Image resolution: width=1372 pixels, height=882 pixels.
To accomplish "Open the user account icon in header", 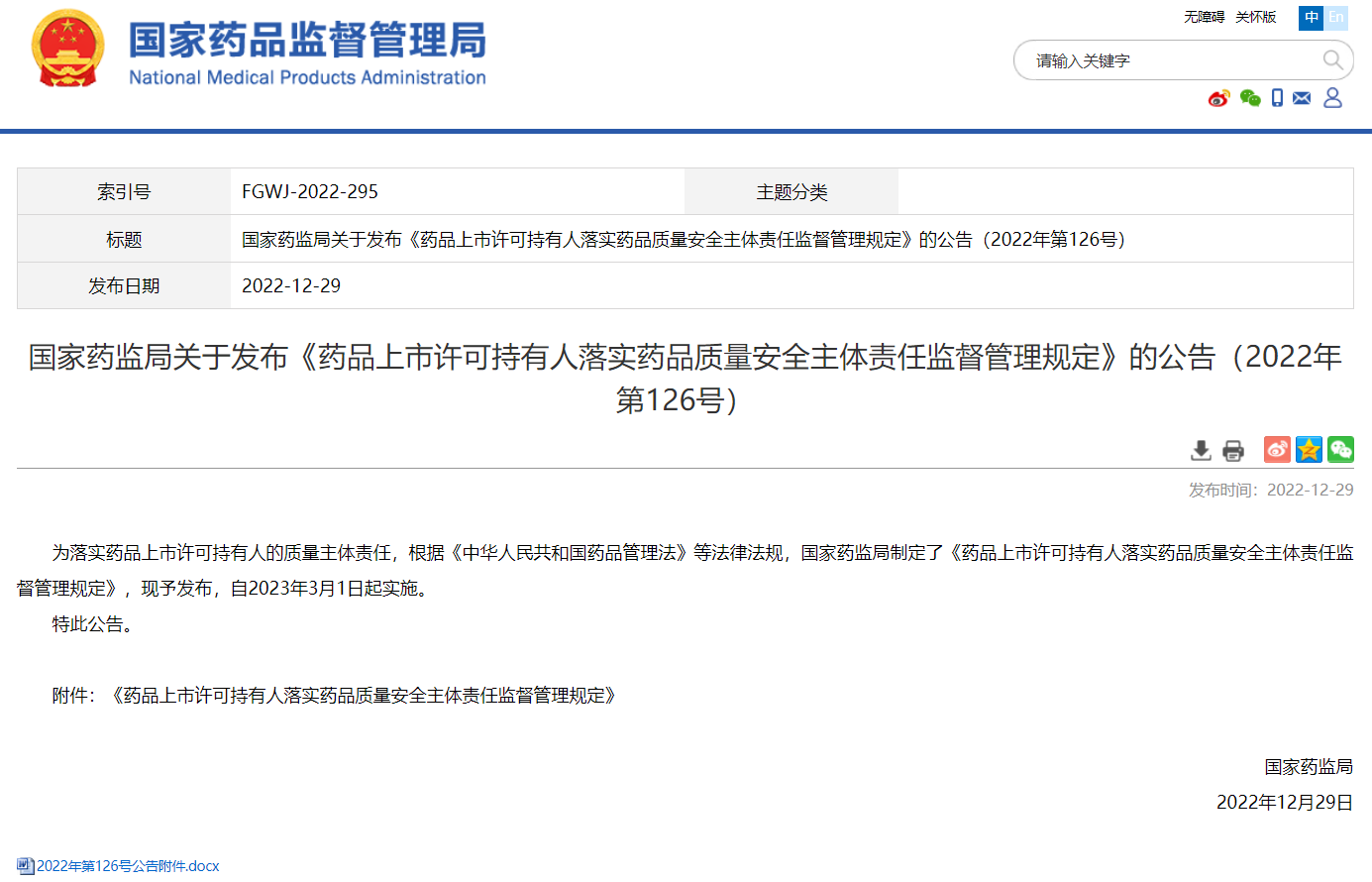I will 1333,97.
